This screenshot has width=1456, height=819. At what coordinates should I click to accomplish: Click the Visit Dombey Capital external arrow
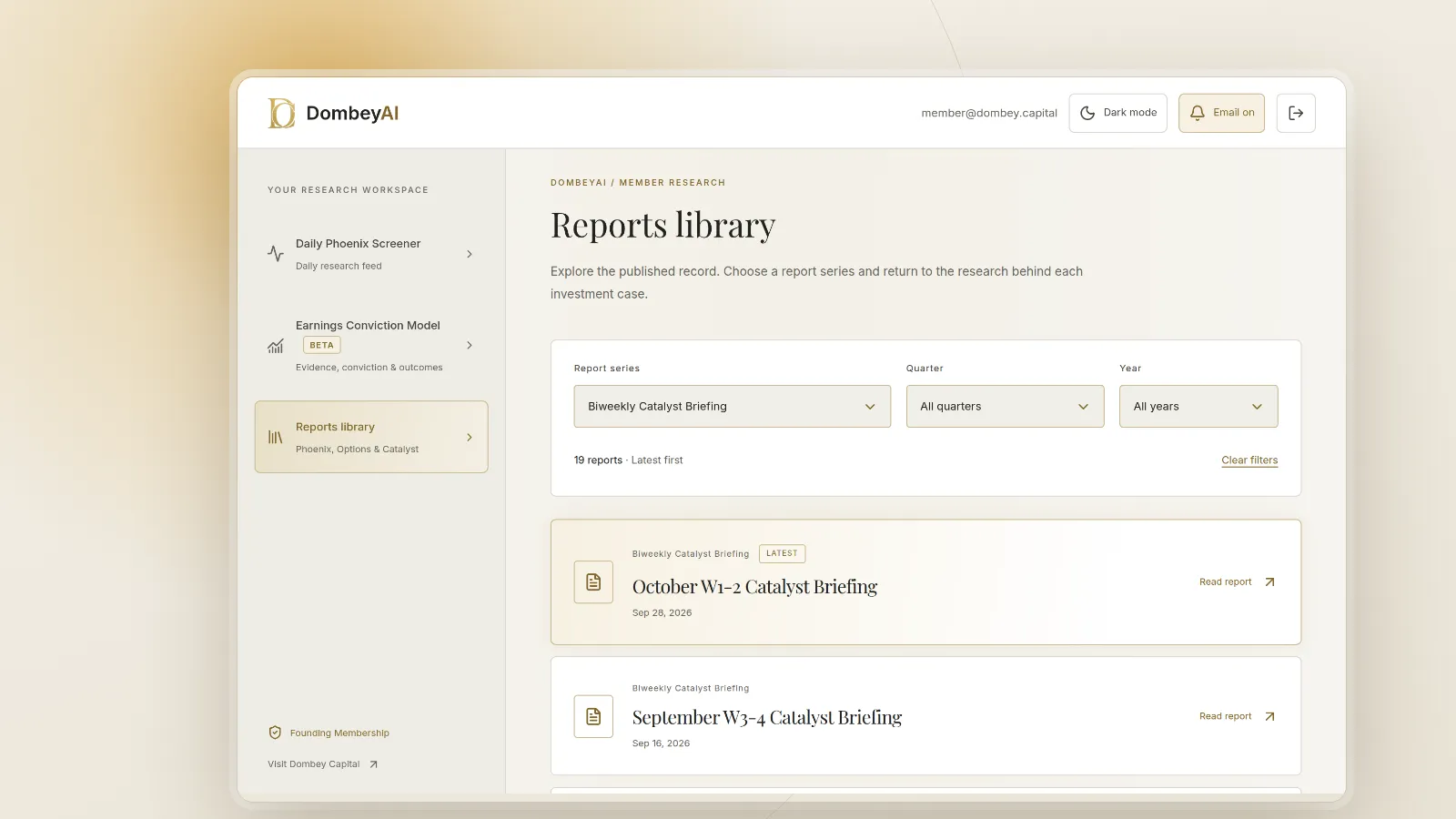(373, 764)
